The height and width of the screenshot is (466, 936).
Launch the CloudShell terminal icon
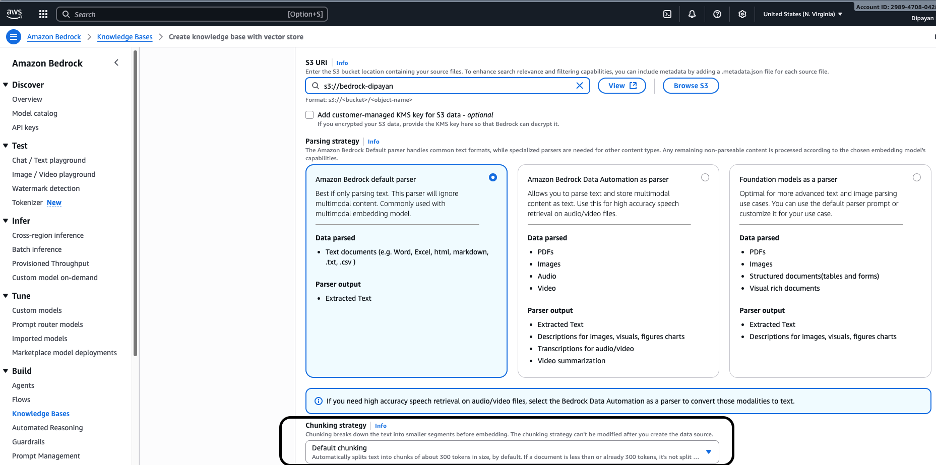[x=667, y=14]
